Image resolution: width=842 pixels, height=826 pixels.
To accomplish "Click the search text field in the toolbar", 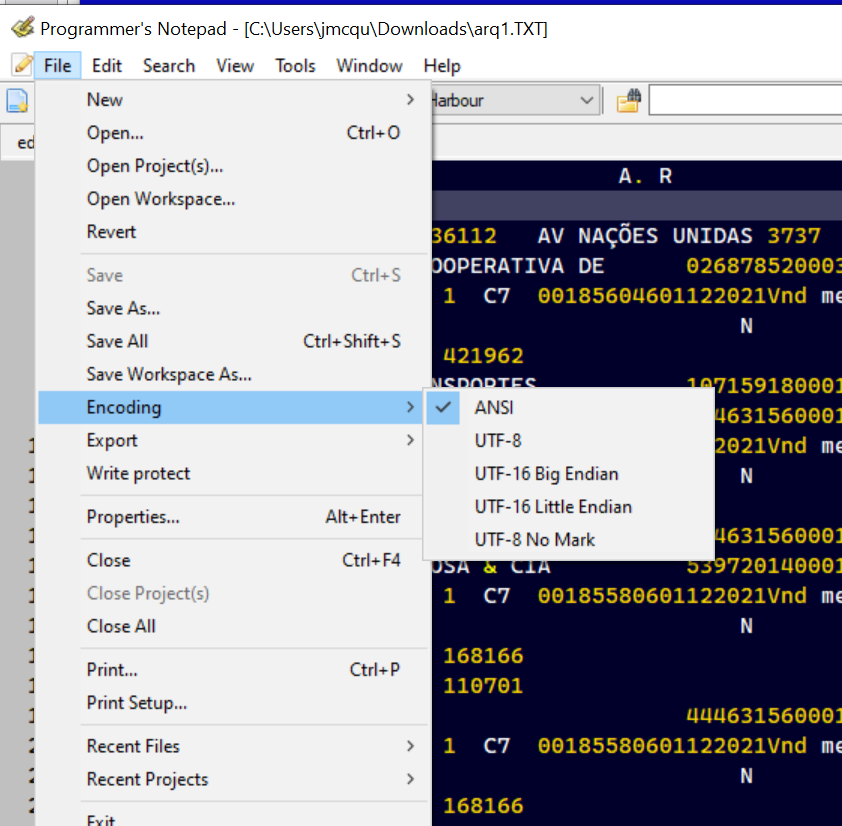I will coord(745,101).
